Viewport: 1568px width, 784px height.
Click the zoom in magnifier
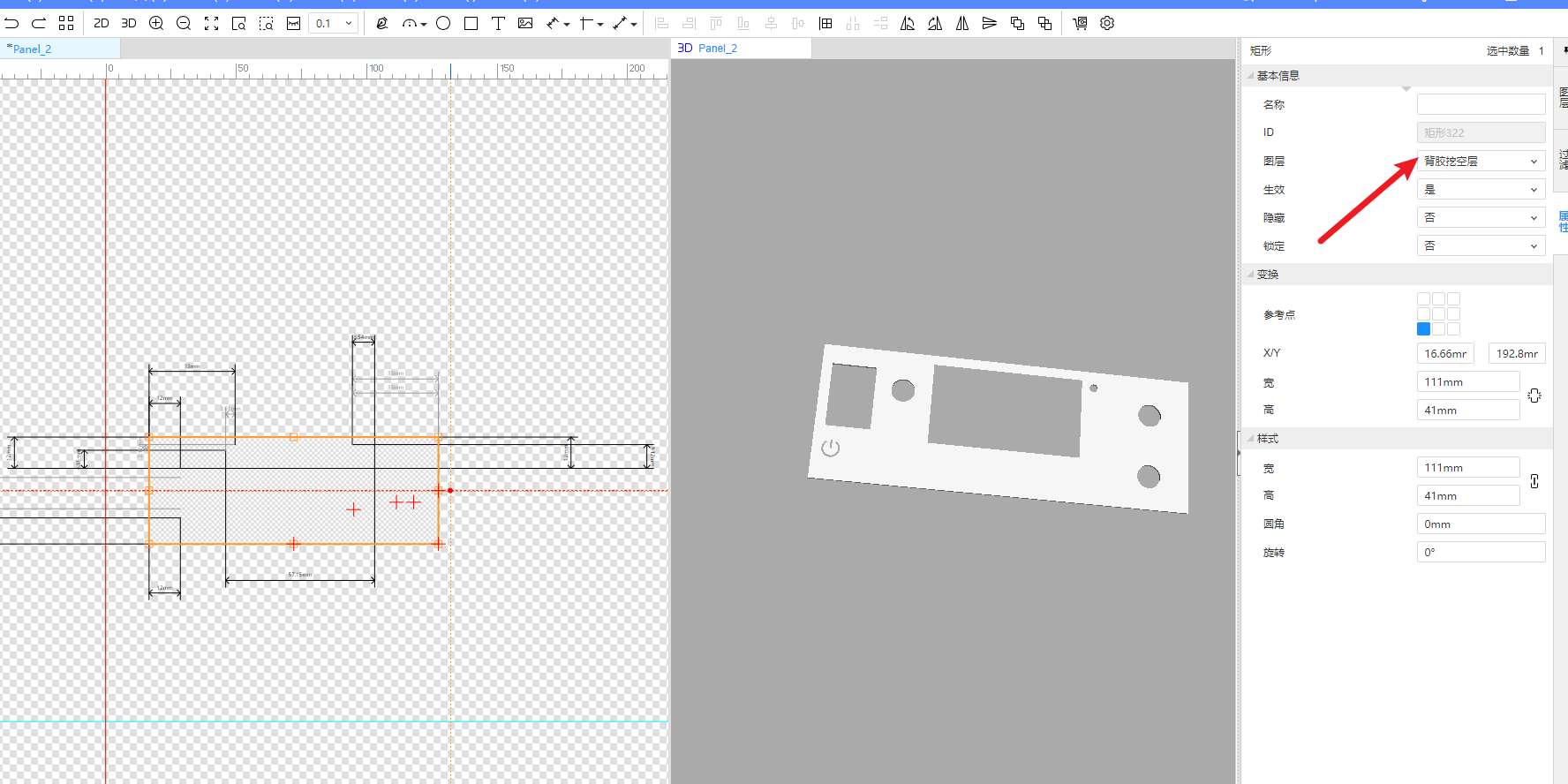156,23
